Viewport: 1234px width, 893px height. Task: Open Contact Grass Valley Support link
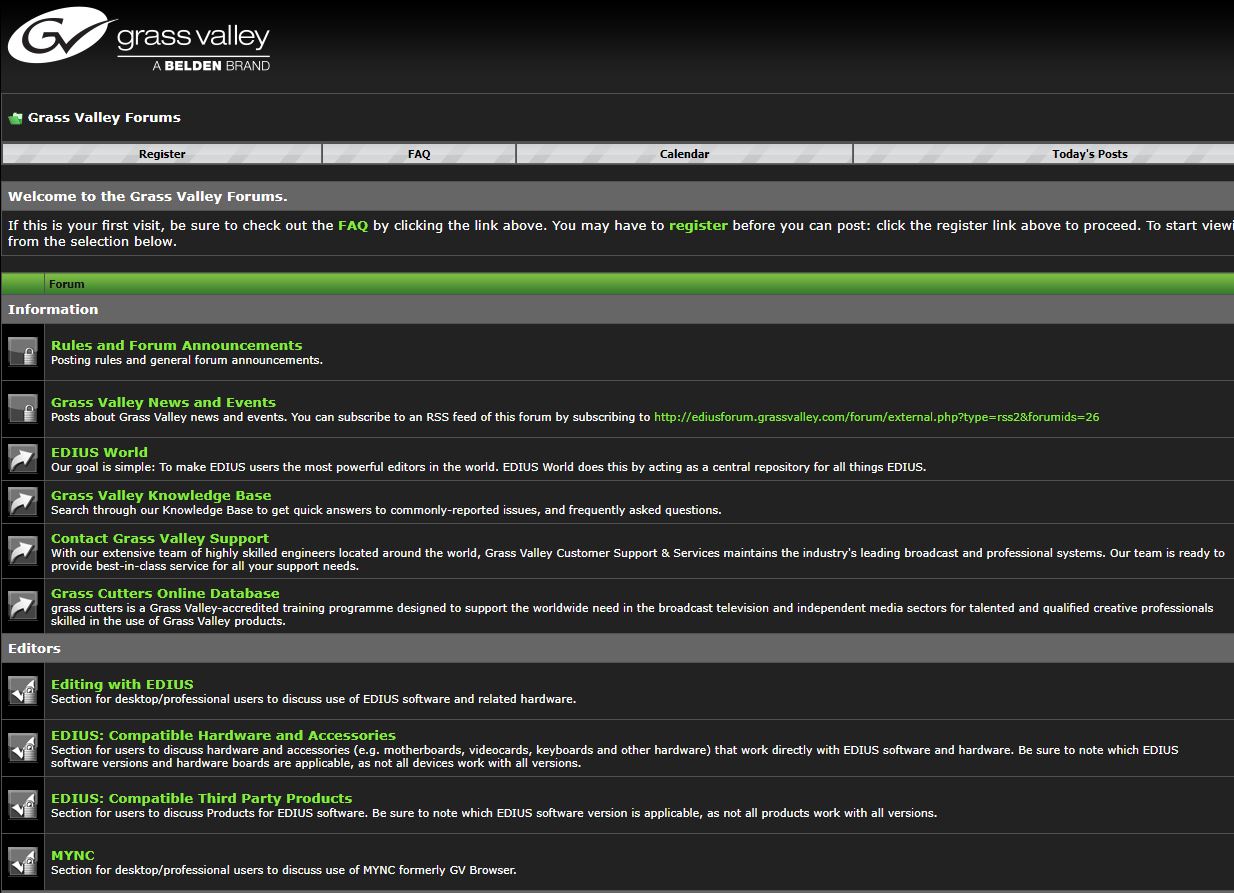pyautogui.click(x=160, y=538)
